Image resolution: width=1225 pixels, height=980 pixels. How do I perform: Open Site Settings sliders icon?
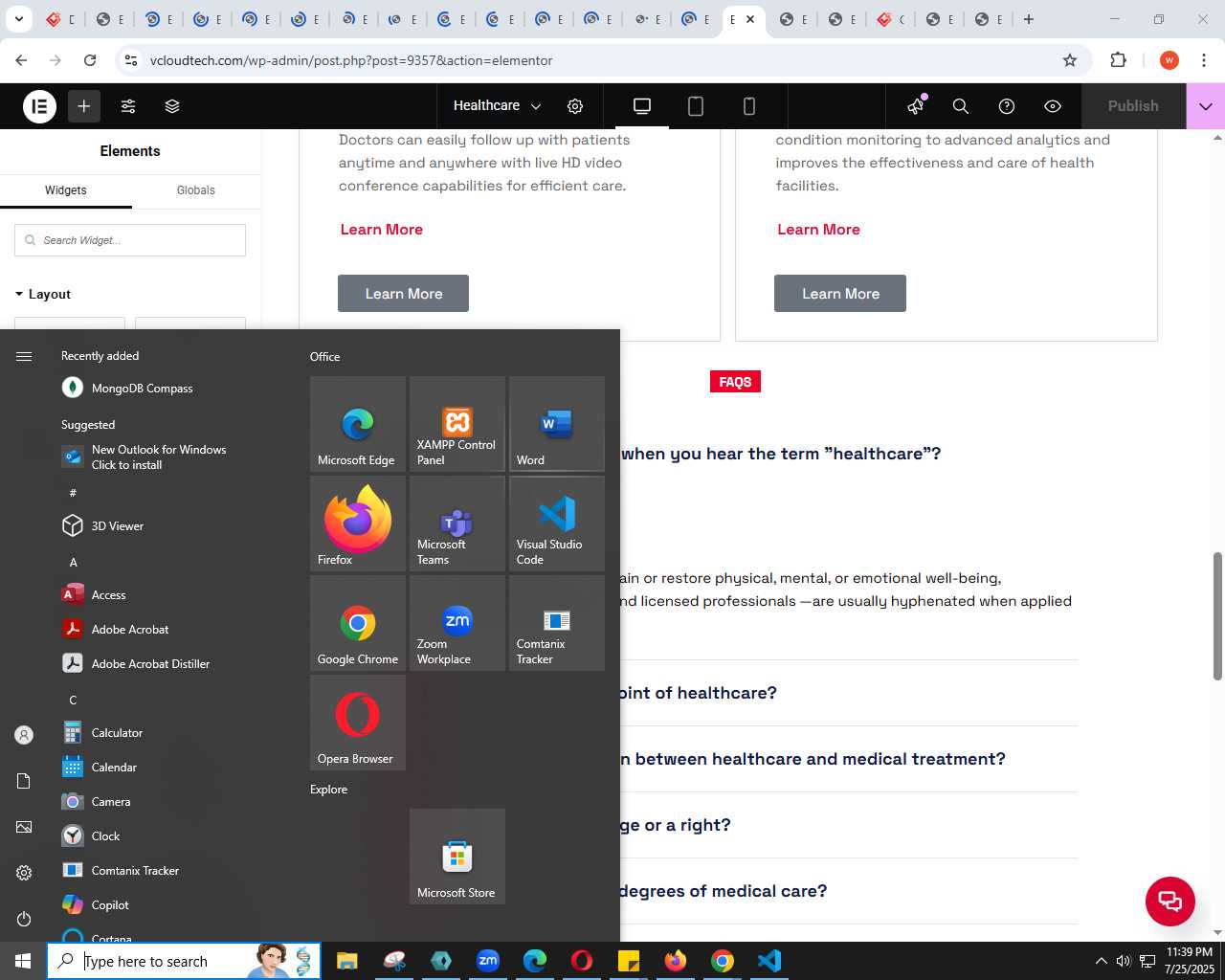(128, 106)
